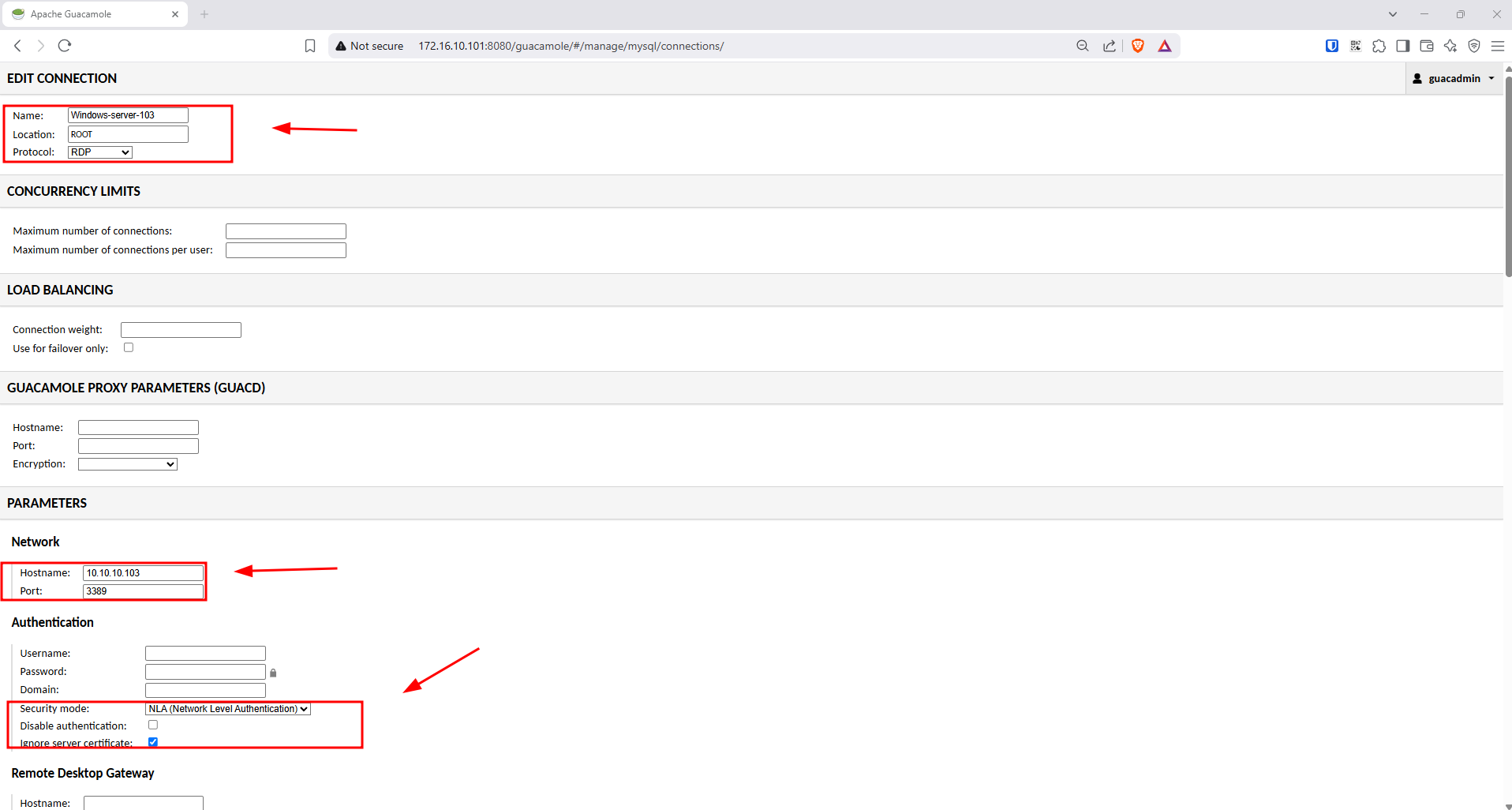The image size is (1512, 810).
Task: Click the Authentication Username field
Action: point(205,654)
